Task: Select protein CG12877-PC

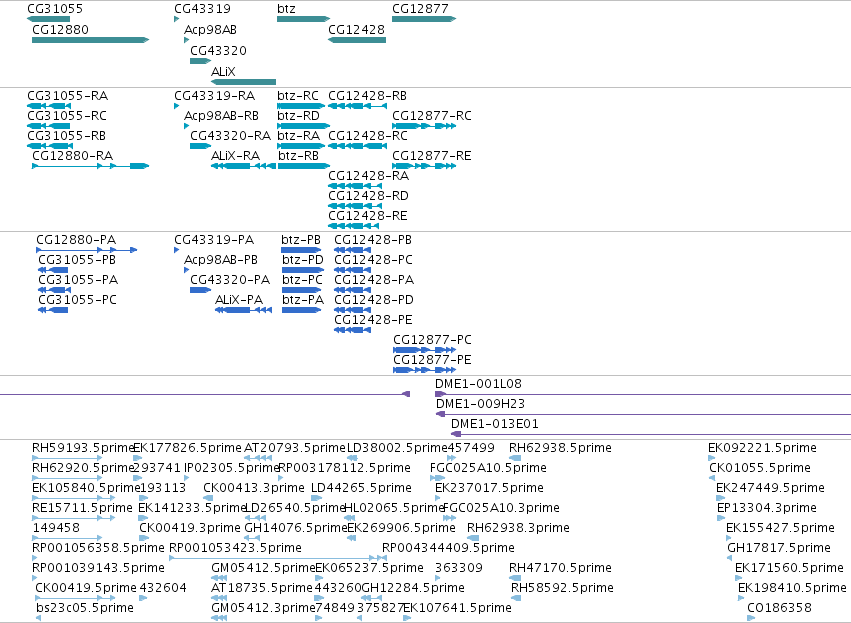Action: (x=433, y=340)
